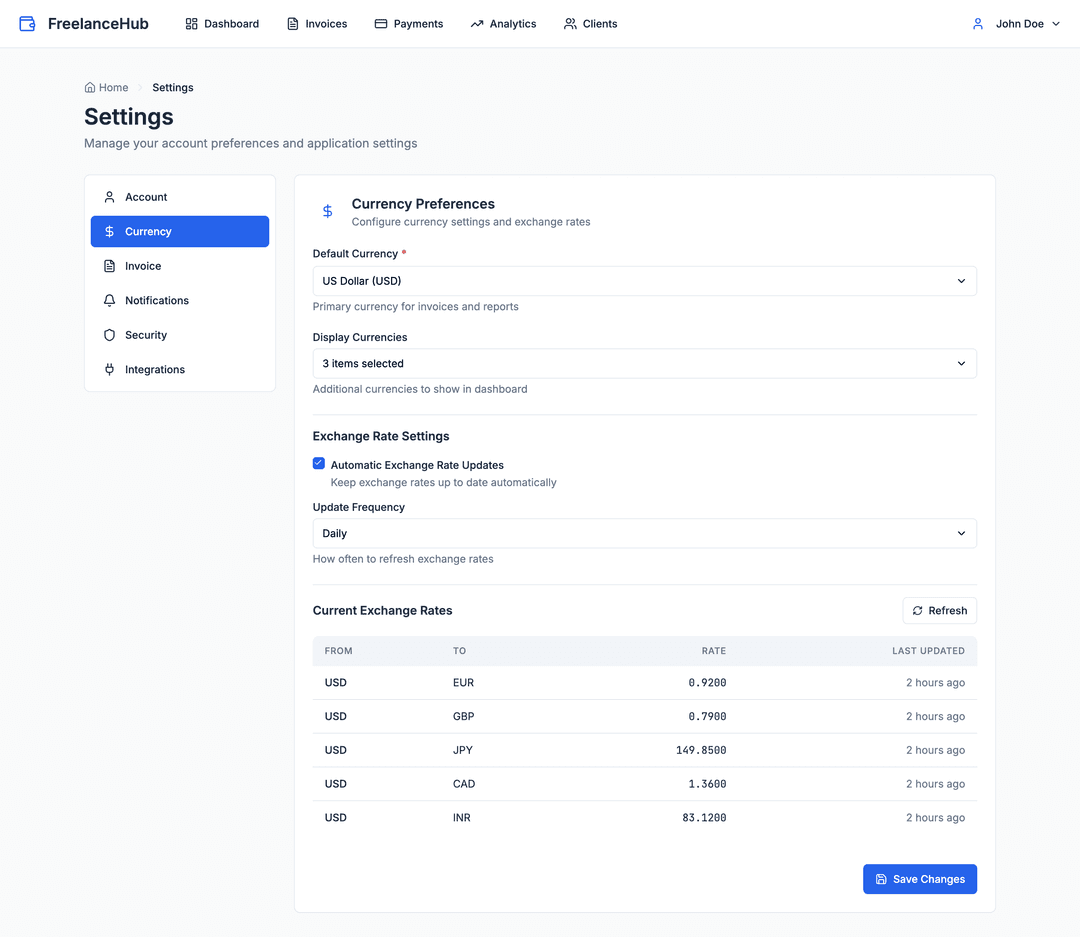Open the Payments card icon
Screen dimensions: 1080x937
tap(380, 23)
